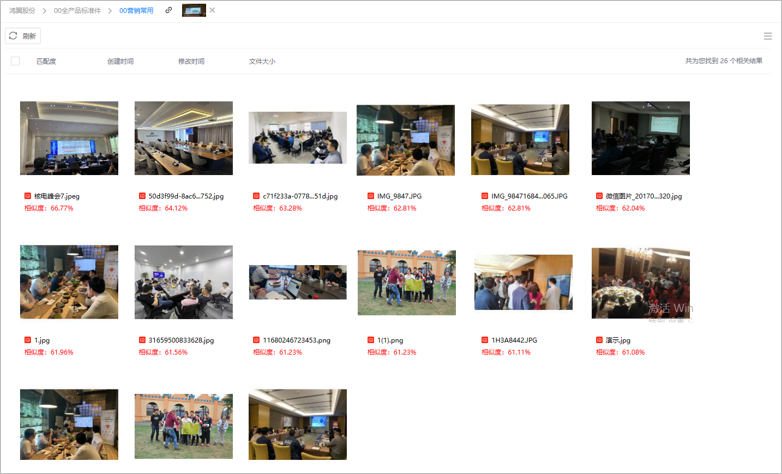This screenshot has height=474, width=782.
Task: Click similarity value 66.77%
Action: 62,208
